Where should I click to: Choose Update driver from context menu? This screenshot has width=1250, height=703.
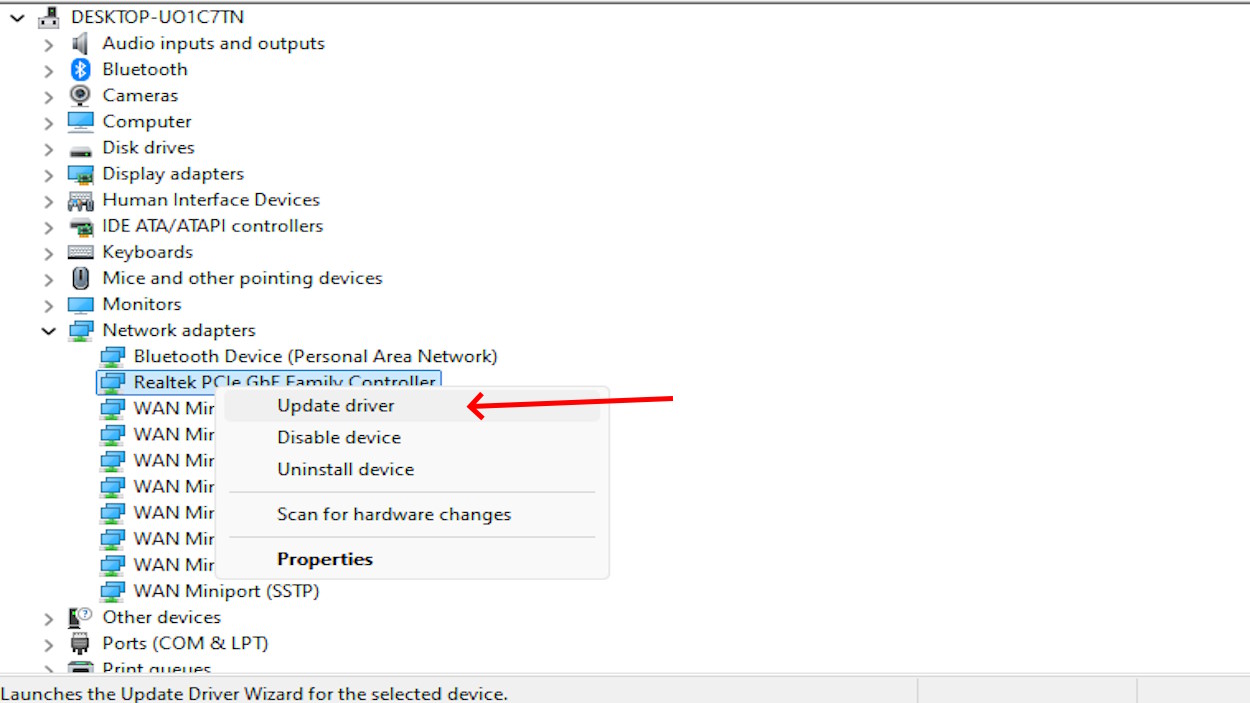[336, 406]
